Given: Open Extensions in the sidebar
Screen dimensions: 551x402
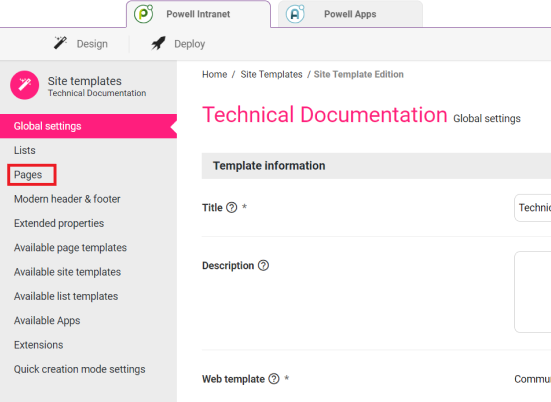Looking at the screenshot, I should (39, 345).
